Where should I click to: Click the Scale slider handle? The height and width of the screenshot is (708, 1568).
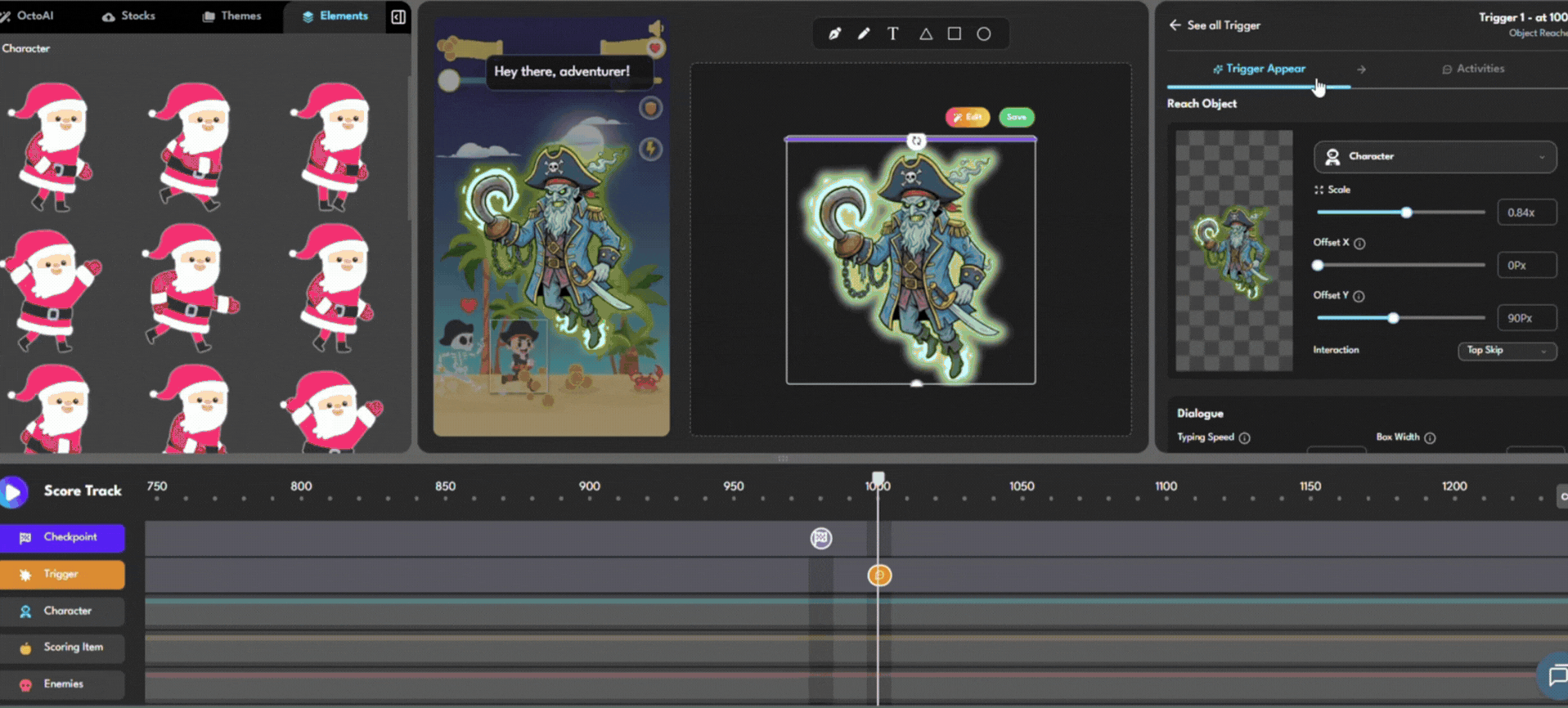click(1406, 213)
